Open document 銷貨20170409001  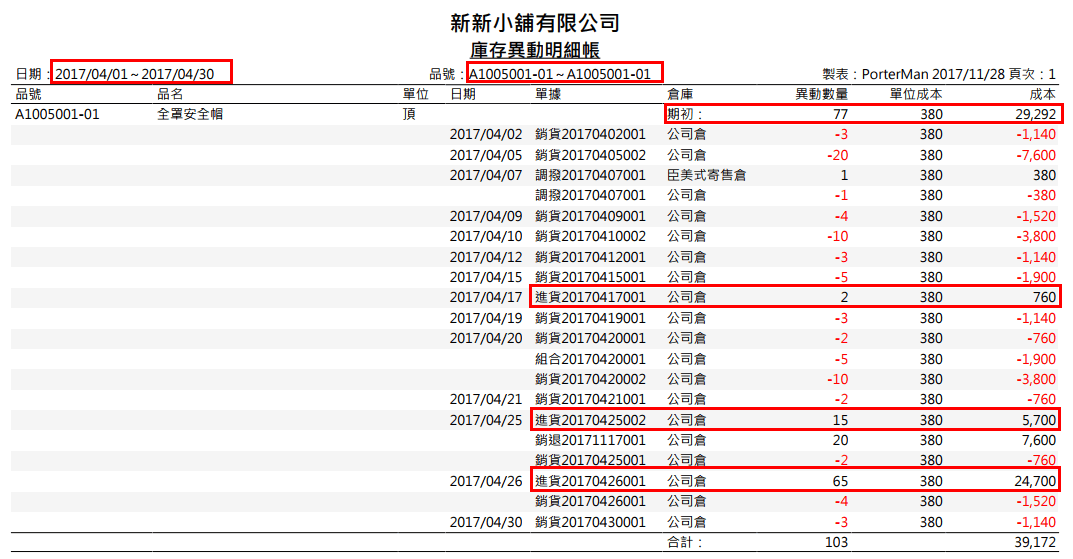coord(590,216)
